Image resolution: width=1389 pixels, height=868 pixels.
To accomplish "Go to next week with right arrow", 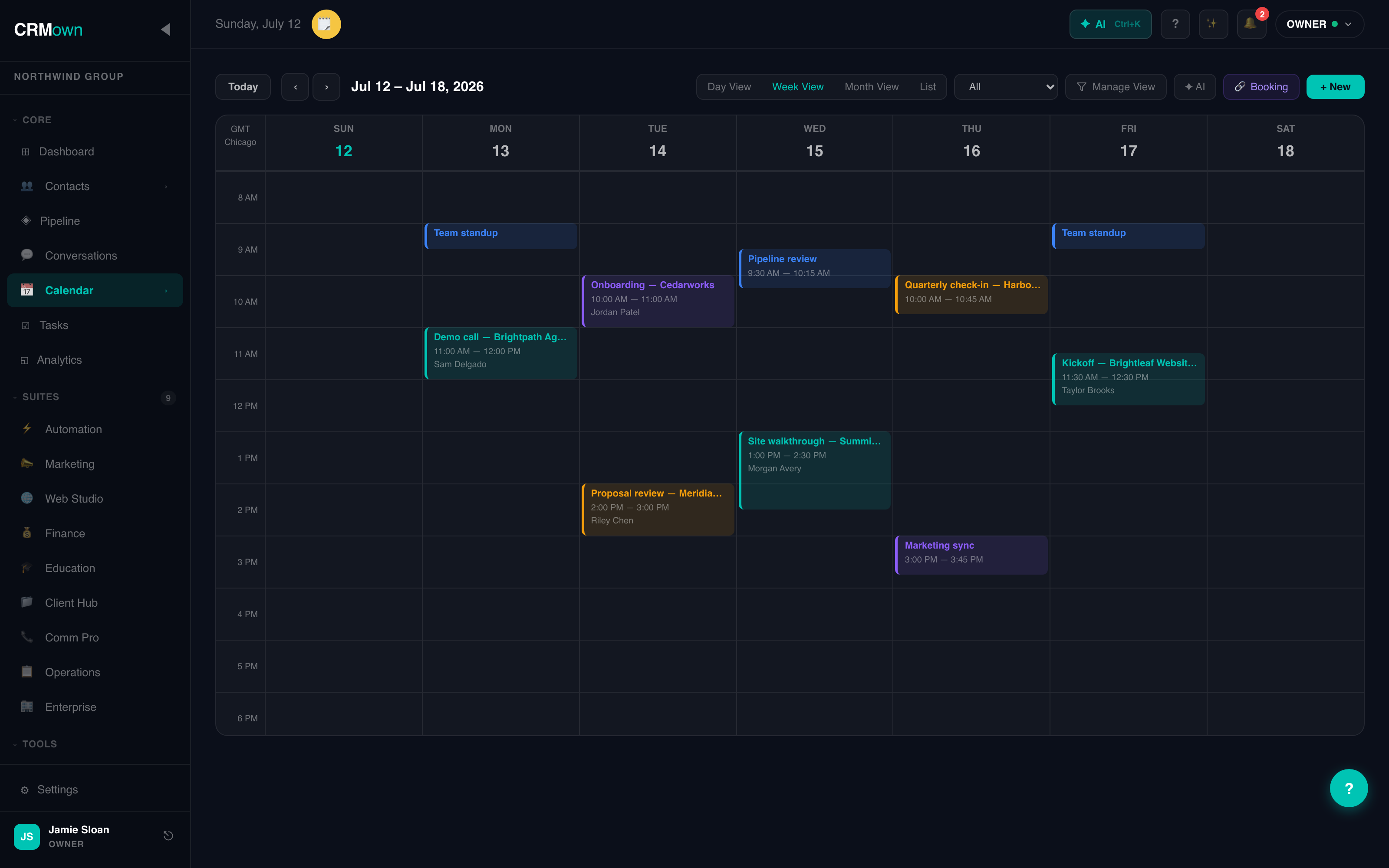I will point(326,87).
